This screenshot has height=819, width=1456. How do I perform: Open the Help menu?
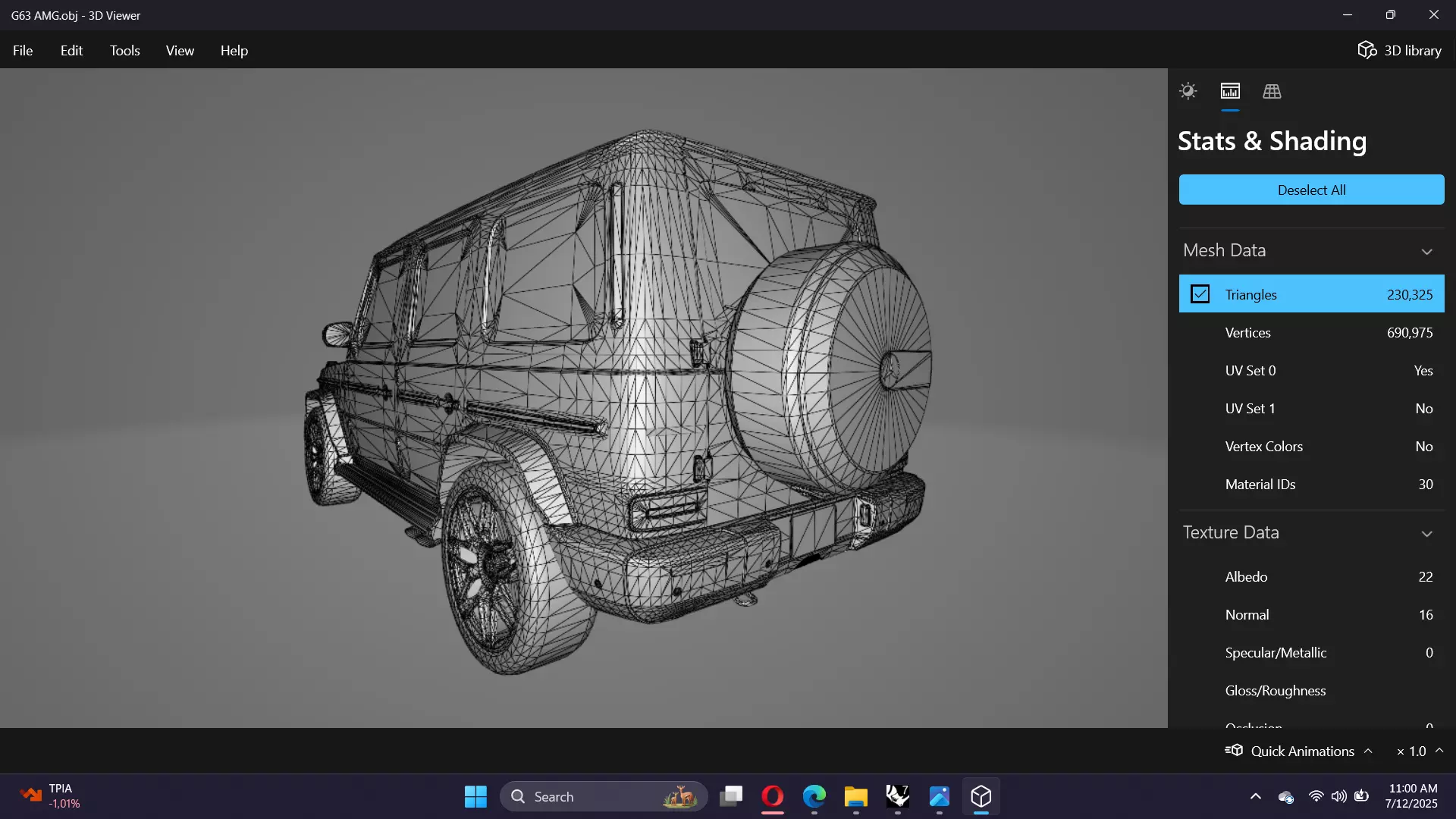click(234, 50)
